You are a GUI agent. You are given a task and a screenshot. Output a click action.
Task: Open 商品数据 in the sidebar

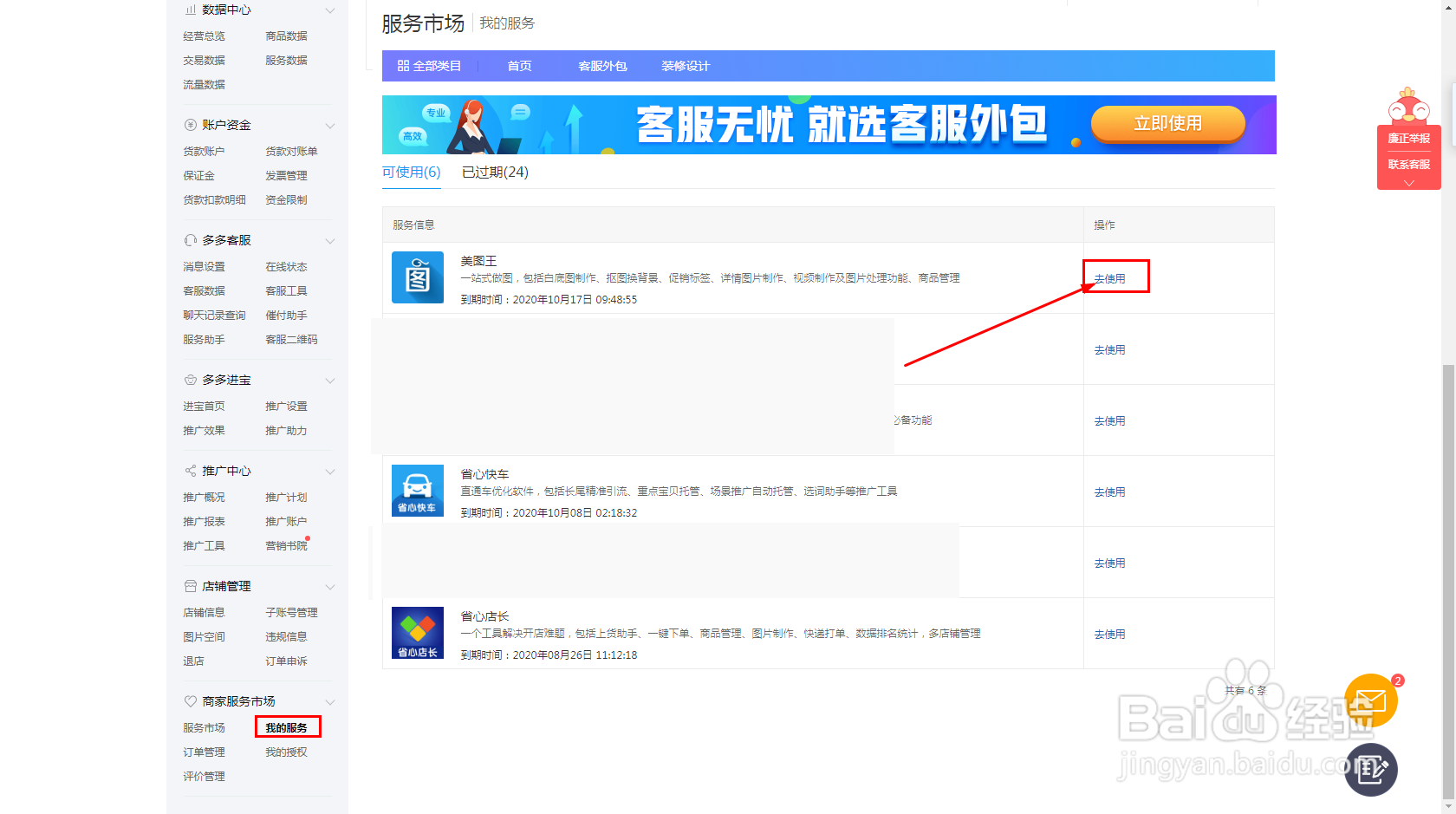coord(286,36)
